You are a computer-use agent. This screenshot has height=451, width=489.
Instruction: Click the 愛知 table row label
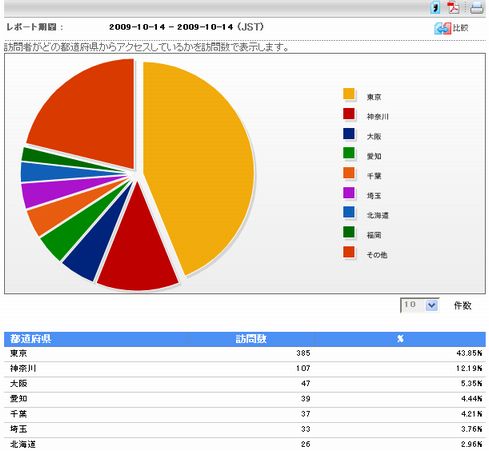click(x=18, y=399)
